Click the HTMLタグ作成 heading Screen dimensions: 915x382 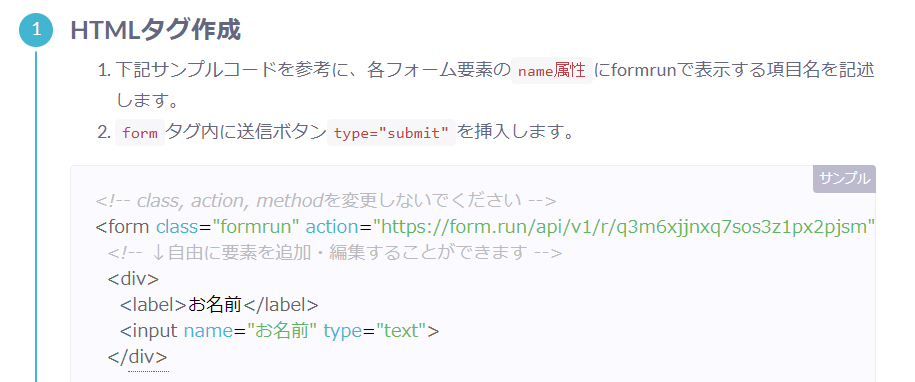[155, 30]
